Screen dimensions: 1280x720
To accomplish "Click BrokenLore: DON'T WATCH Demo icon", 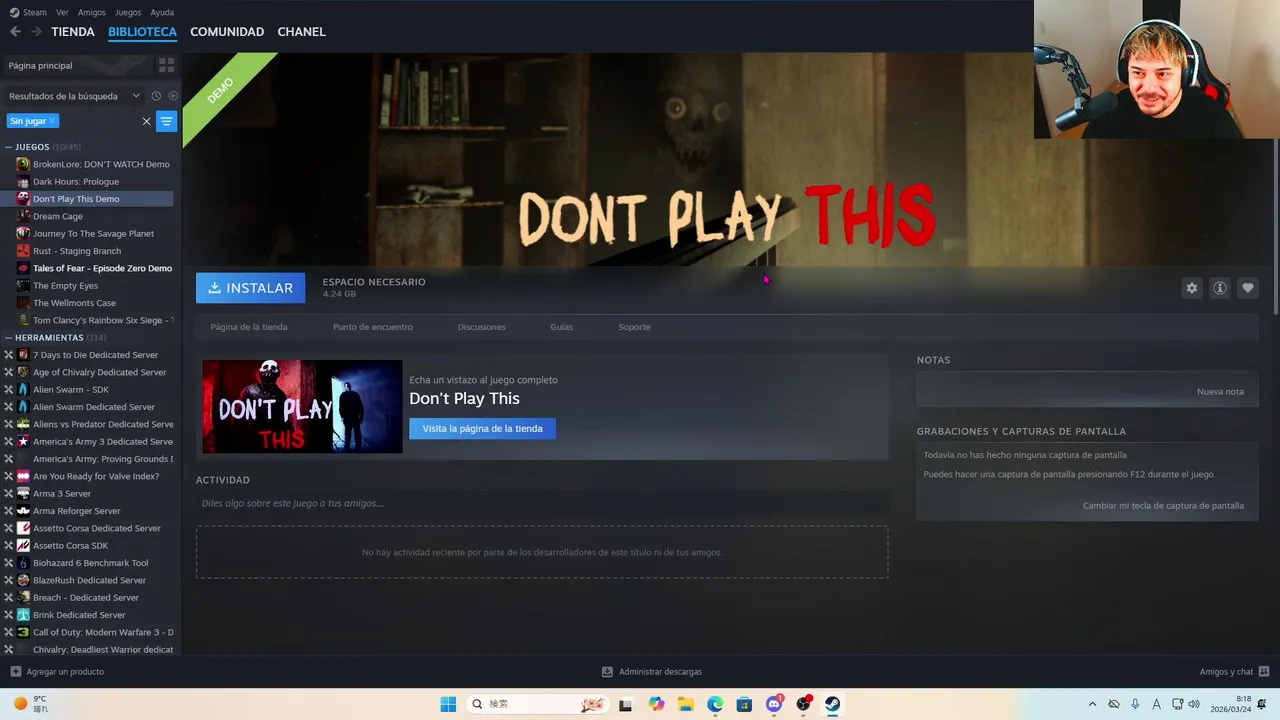I will coord(23,164).
